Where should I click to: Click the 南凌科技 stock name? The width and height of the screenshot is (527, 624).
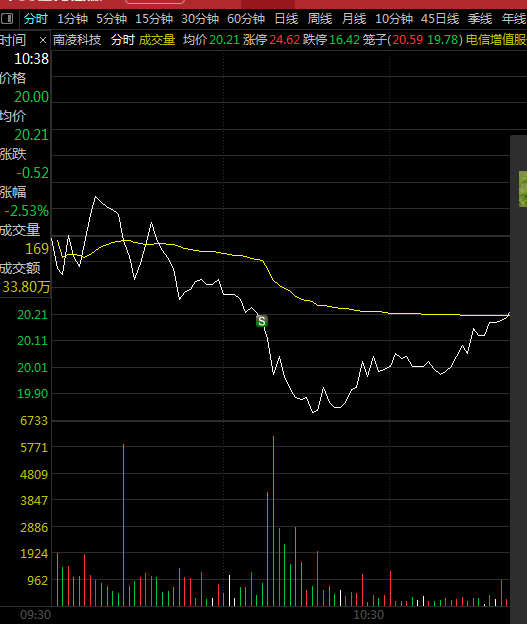[x=77, y=40]
